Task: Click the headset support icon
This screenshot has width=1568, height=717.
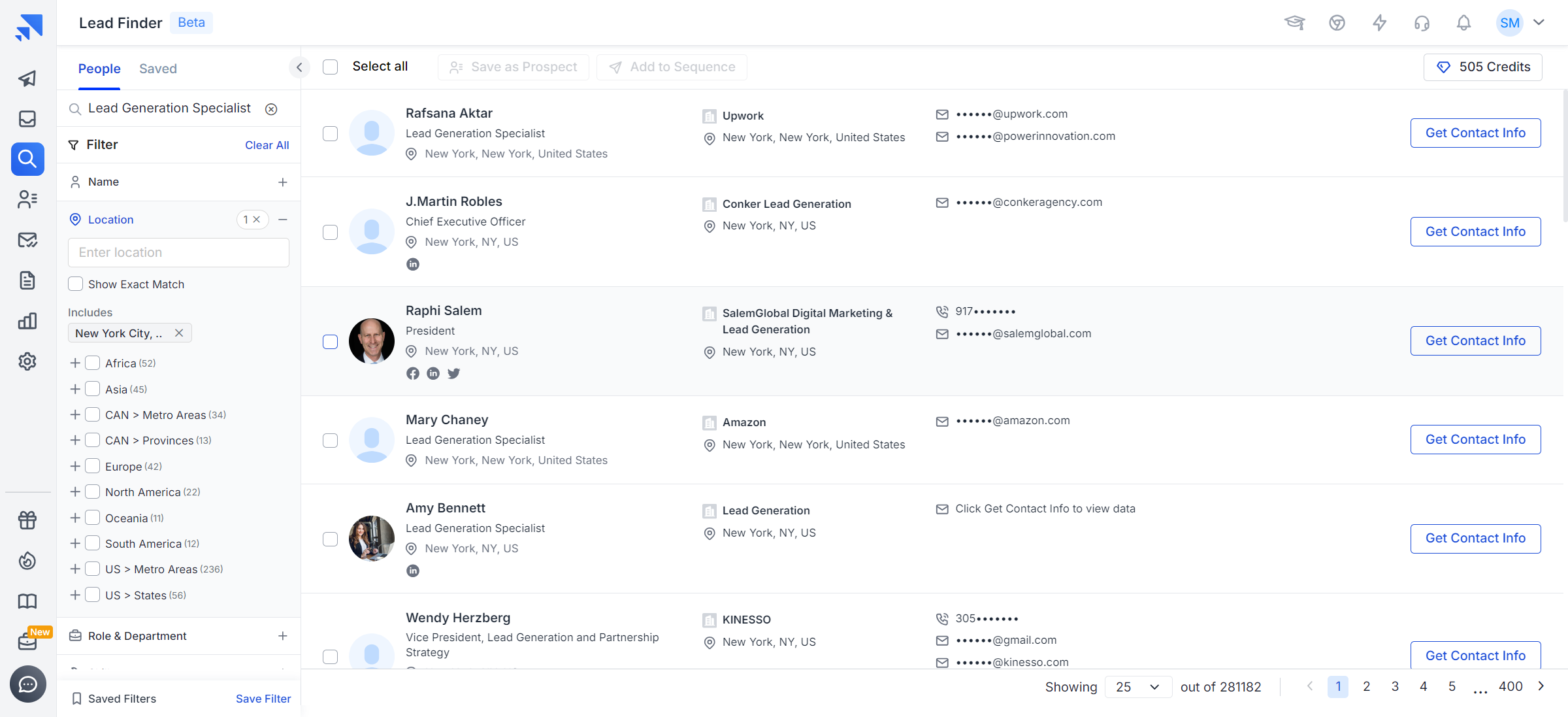Action: [1422, 24]
